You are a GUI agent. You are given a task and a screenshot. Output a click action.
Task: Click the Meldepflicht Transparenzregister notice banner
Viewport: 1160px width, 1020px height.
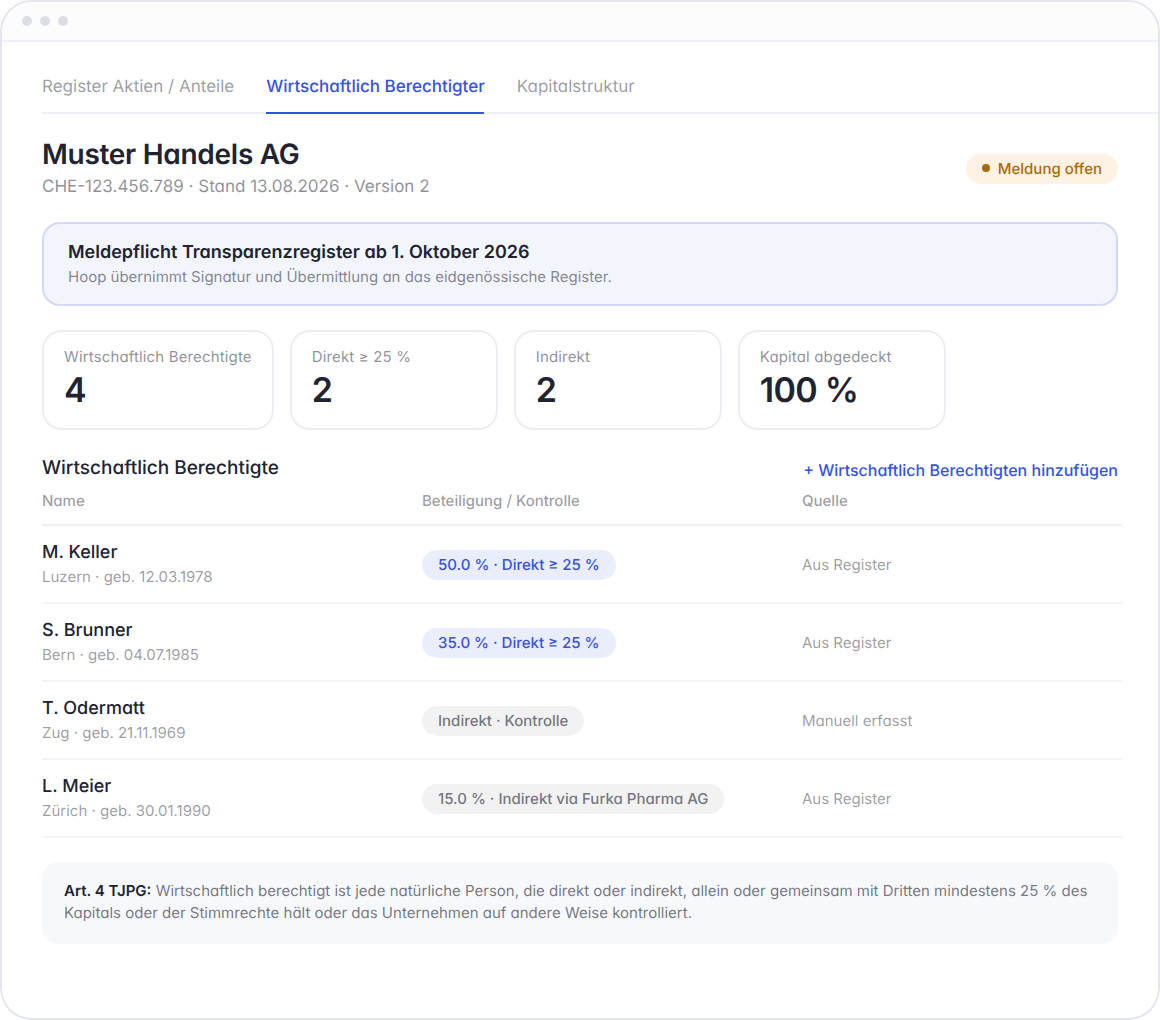click(x=579, y=264)
